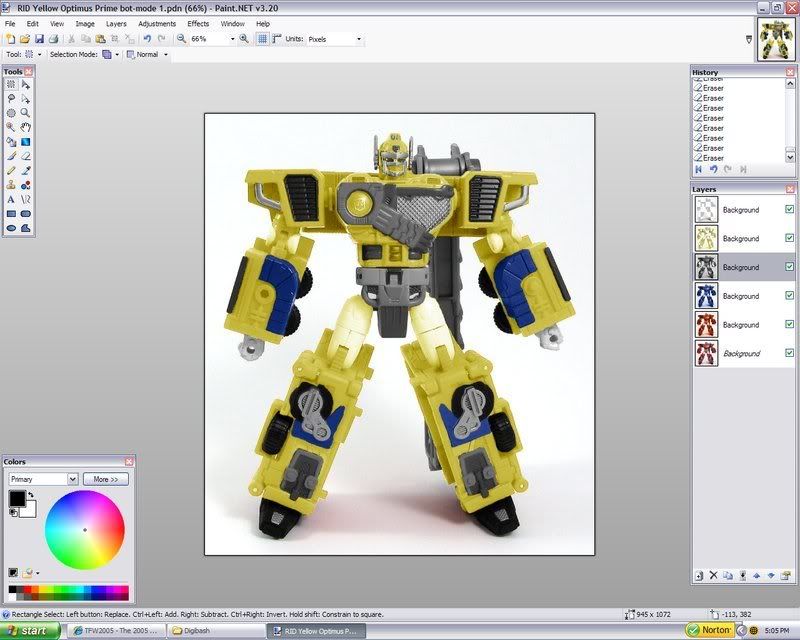Open the Adjustments menu
This screenshot has width=800, height=640.
pyautogui.click(x=157, y=23)
